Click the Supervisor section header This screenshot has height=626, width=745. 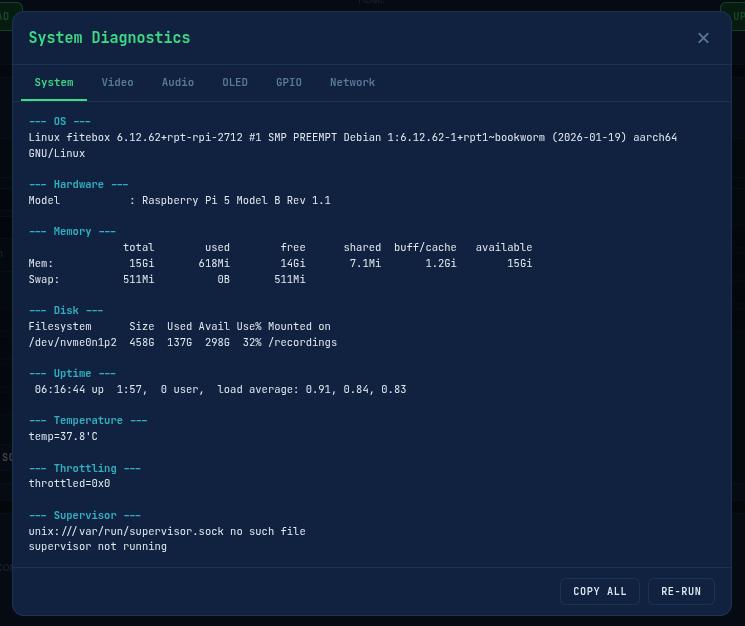[85, 515]
